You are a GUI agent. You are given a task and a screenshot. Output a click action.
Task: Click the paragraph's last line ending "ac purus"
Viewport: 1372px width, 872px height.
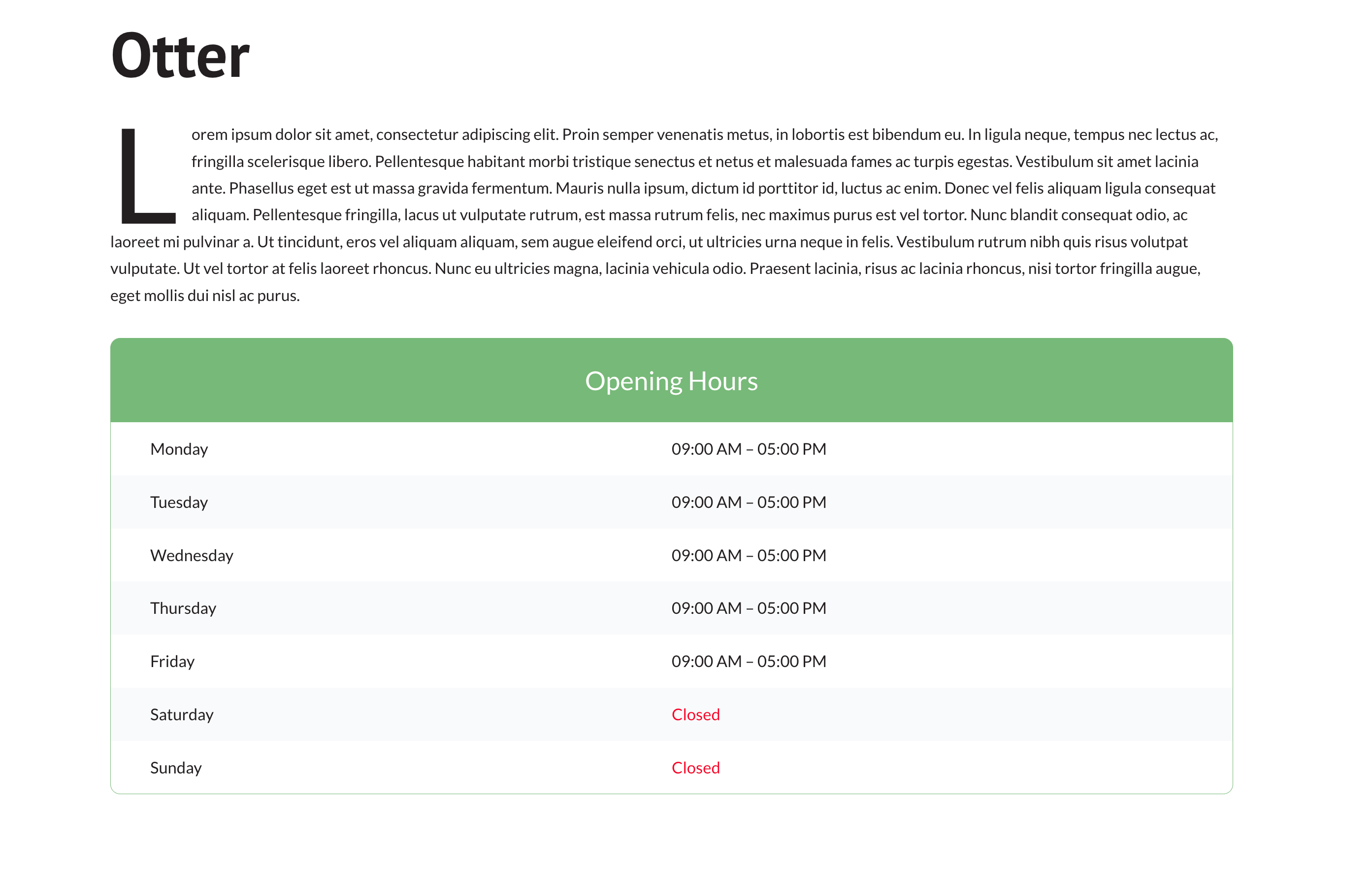click(x=204, y=296)
